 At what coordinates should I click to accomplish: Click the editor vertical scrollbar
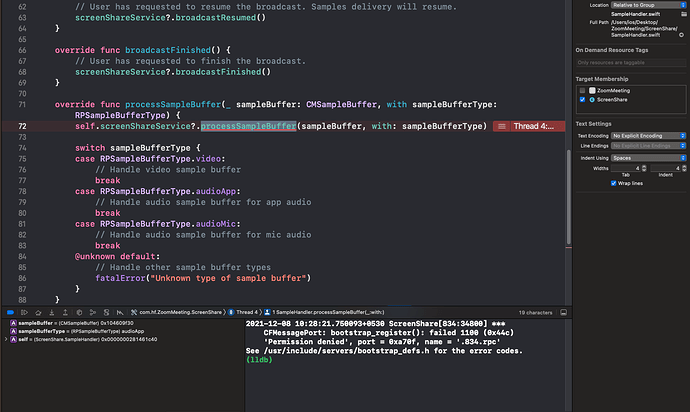point(569,197)
